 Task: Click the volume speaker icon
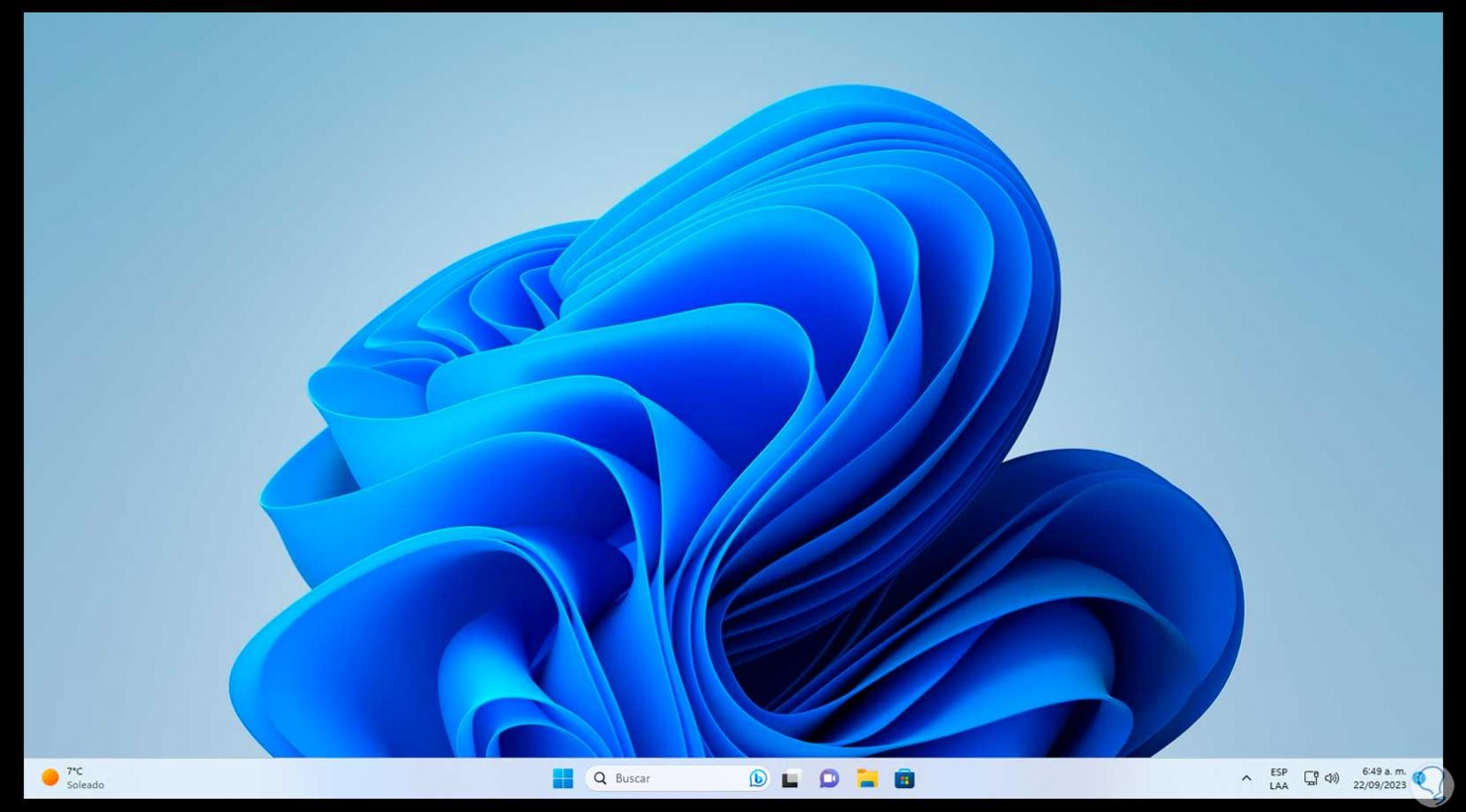coord(1332,778)
